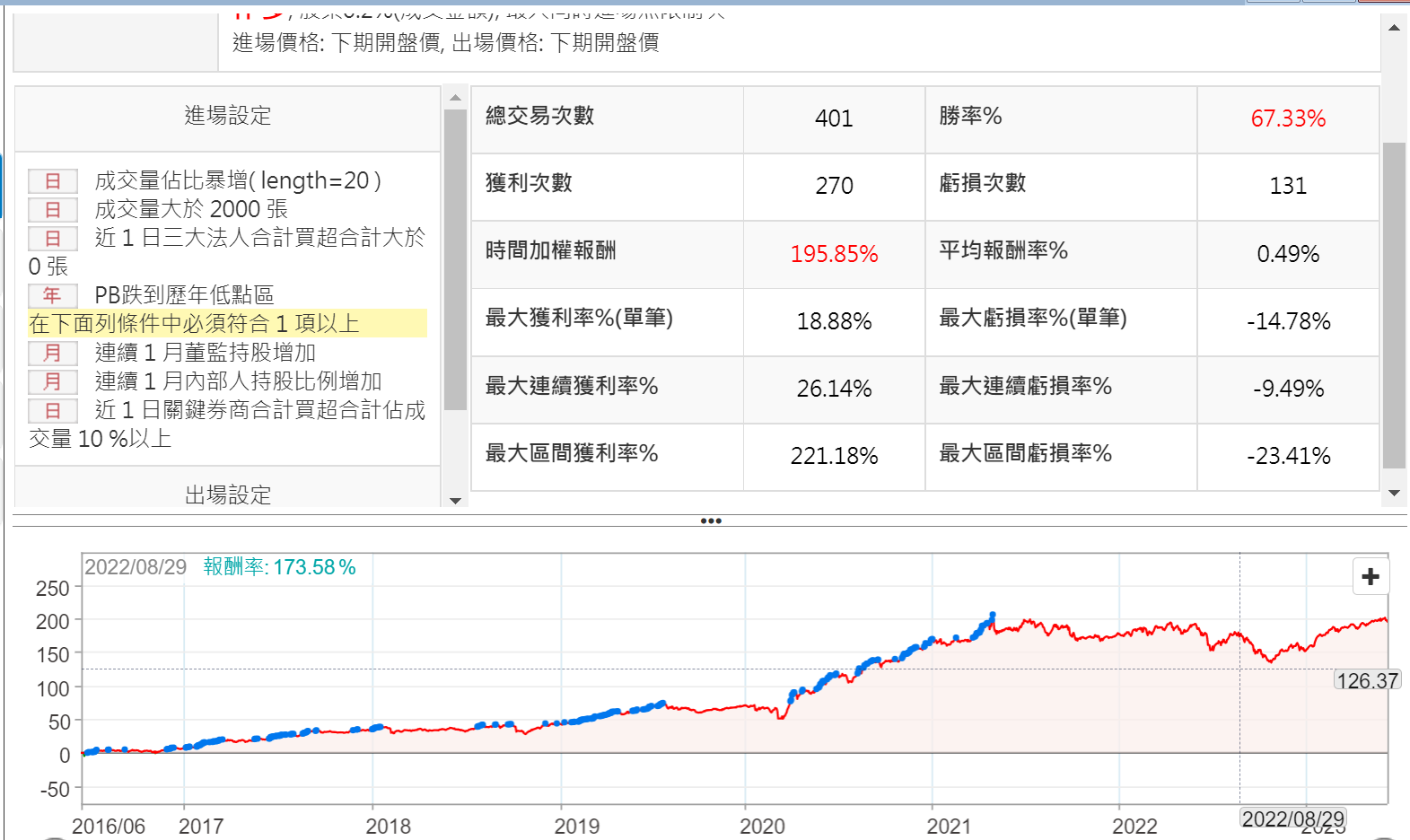Image resolution: width=1410 pixels, height=840 pixels.
Task: Open the 出場設定 section header
Action: point(228,494)
